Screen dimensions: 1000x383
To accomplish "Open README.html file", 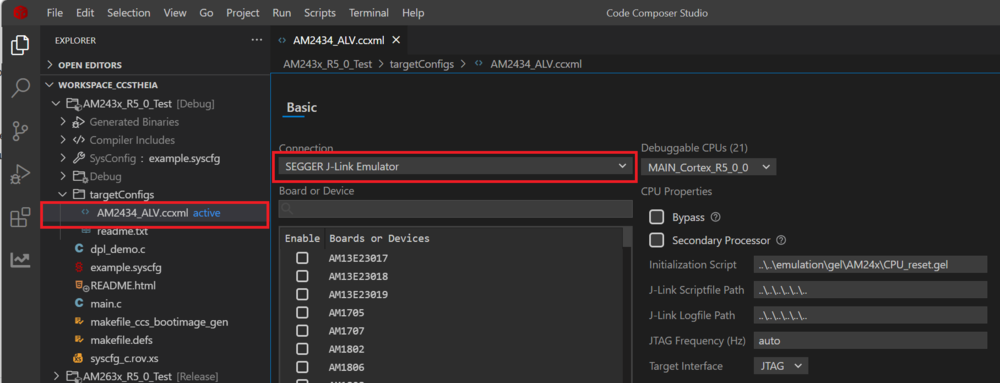I will (x=123, y=285).
